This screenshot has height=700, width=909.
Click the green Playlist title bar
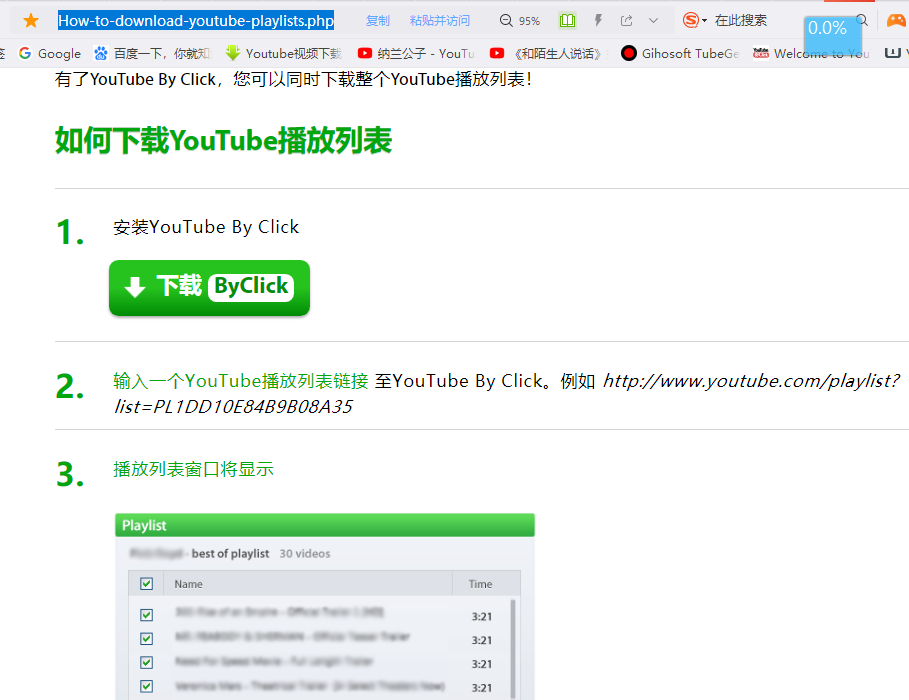click(x=325, y=525)
